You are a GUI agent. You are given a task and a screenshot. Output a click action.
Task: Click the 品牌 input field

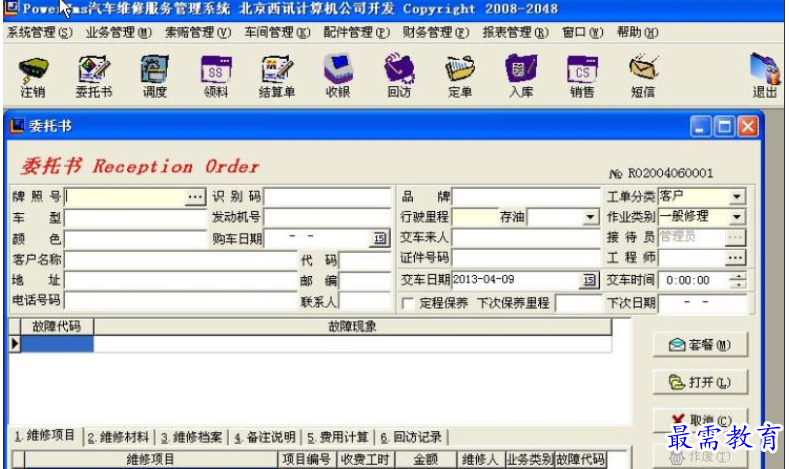(x=526, y=196)
